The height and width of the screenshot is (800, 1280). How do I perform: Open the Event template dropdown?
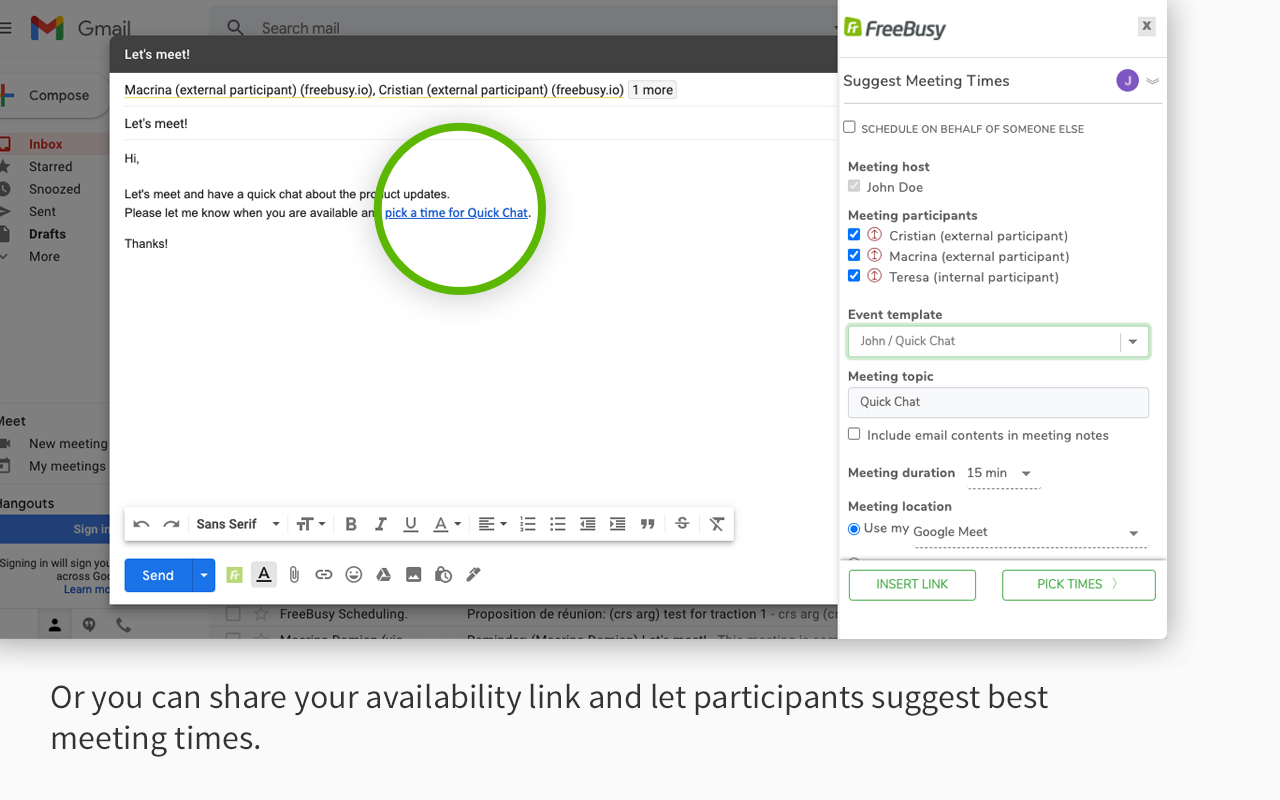1133,341
